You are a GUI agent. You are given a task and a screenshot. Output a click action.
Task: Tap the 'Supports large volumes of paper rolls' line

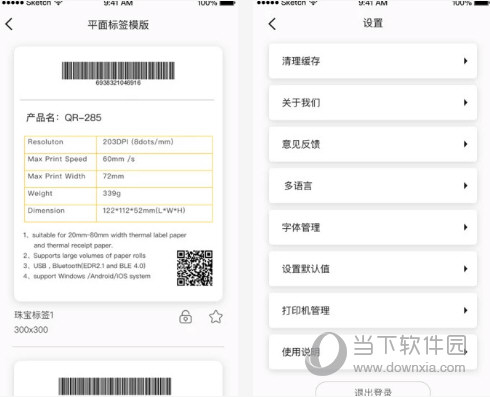[84, 256]
